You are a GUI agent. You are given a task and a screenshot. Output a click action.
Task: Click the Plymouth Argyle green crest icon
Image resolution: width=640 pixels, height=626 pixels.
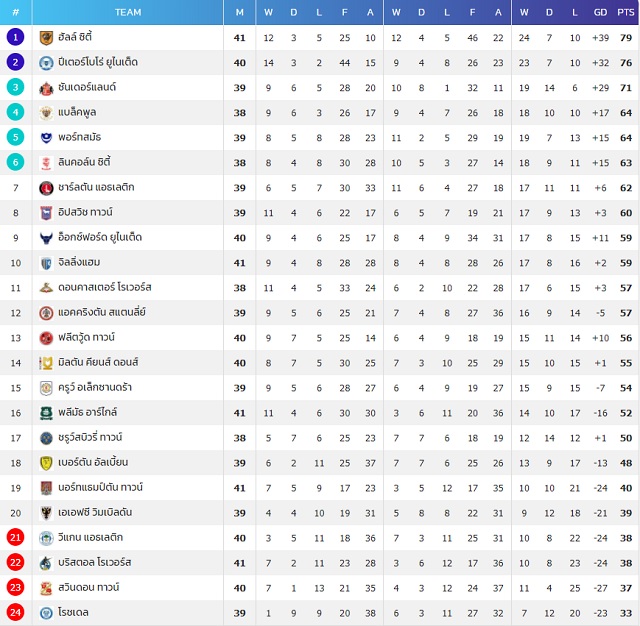click(x=46, y=413)
